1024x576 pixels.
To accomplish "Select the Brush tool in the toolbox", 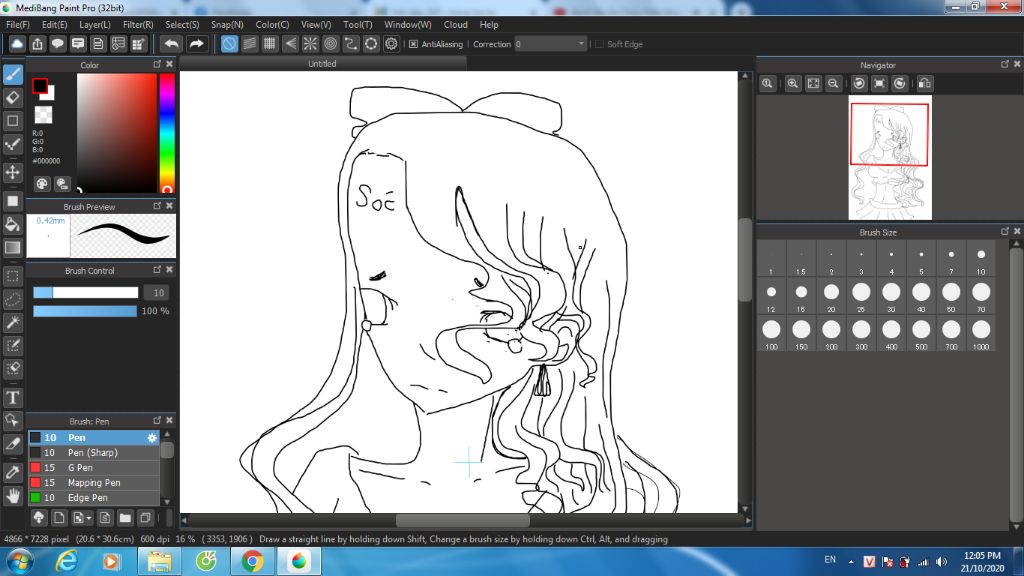I will tap(13, 74).
